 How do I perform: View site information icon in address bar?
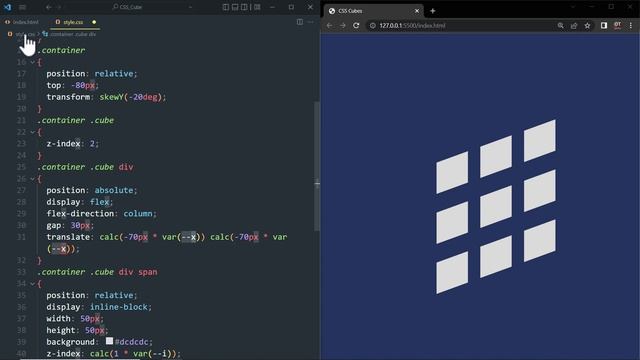373,25
